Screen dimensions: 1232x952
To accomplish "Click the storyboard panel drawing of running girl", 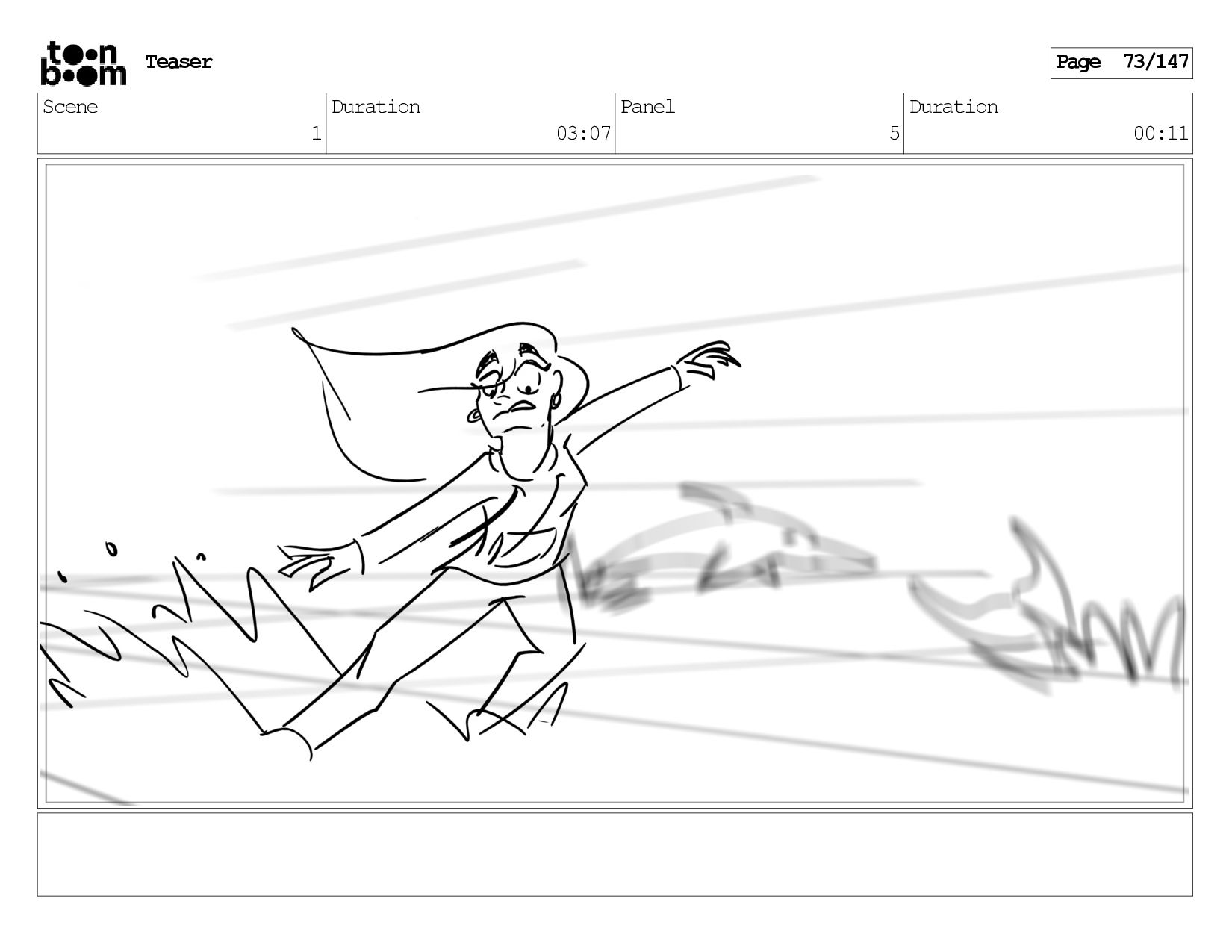I will click(615, 484).
